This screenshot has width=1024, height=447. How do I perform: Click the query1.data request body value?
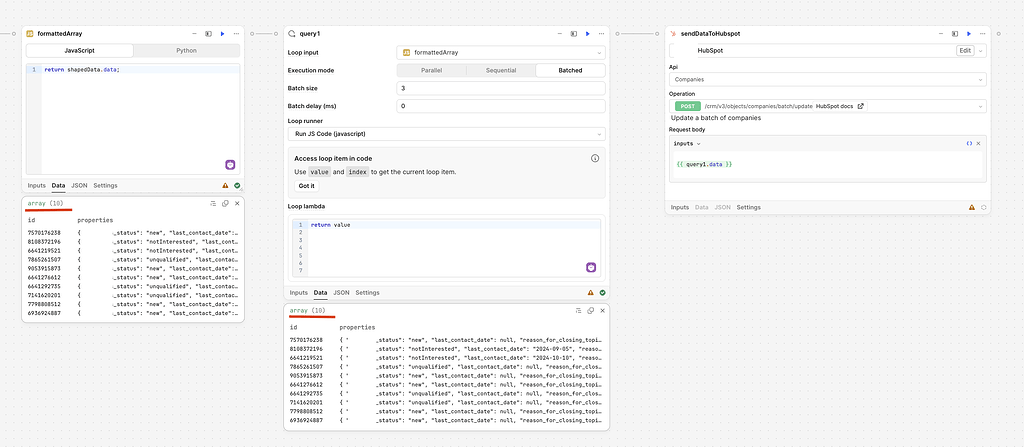[x=705, y=164]
